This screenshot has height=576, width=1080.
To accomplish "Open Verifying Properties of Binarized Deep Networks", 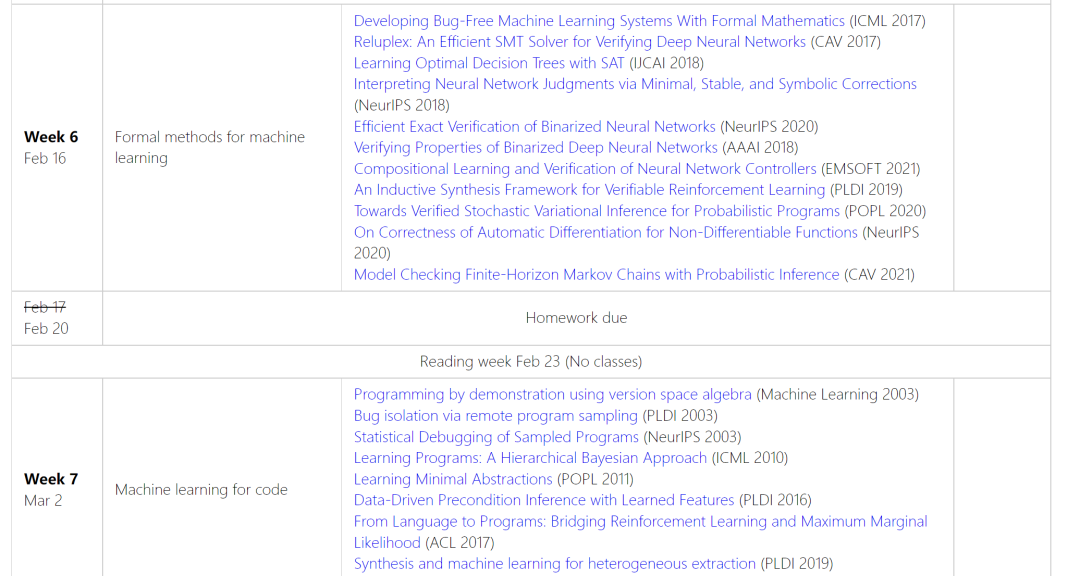I will coord(535,147).
